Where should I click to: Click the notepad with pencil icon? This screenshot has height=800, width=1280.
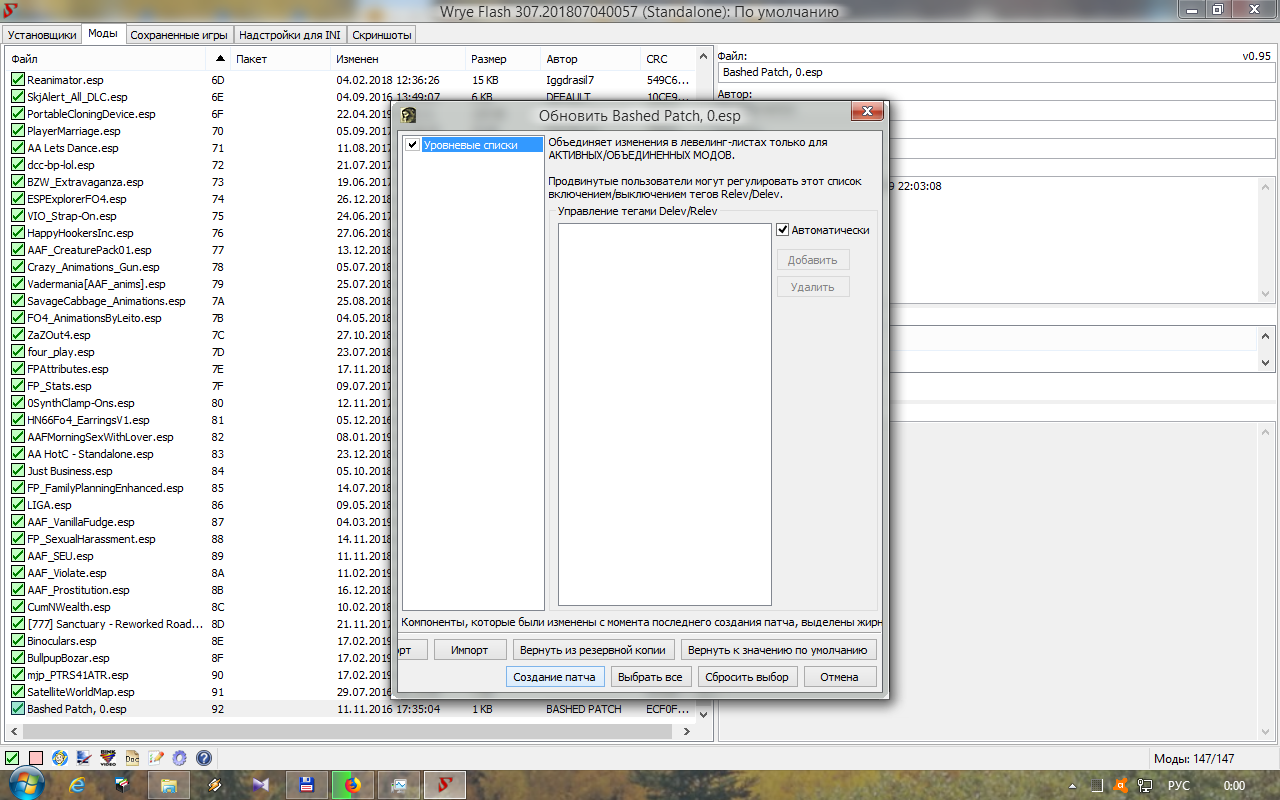156,759
